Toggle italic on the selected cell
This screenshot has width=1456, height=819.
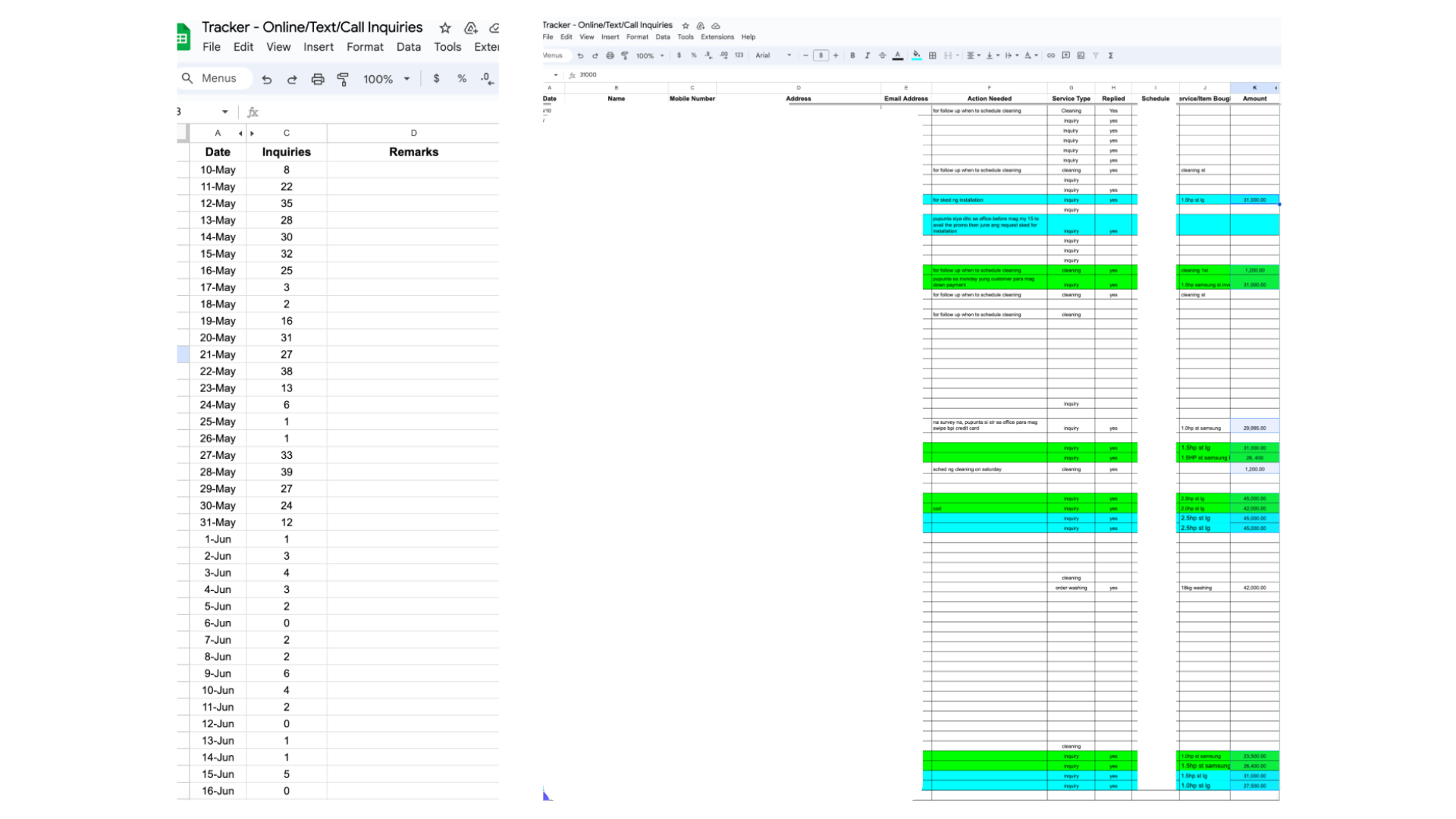coord(867,55)
